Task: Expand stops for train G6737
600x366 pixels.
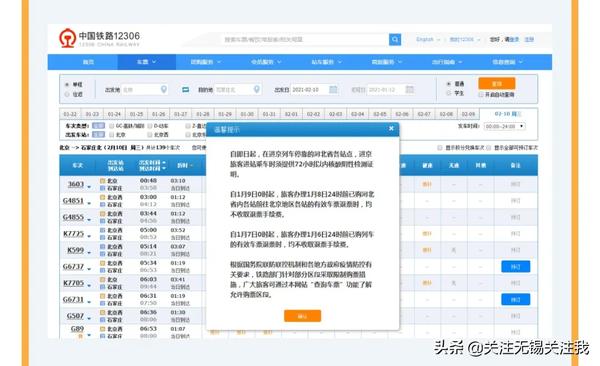Action: (x=89, y=269)
